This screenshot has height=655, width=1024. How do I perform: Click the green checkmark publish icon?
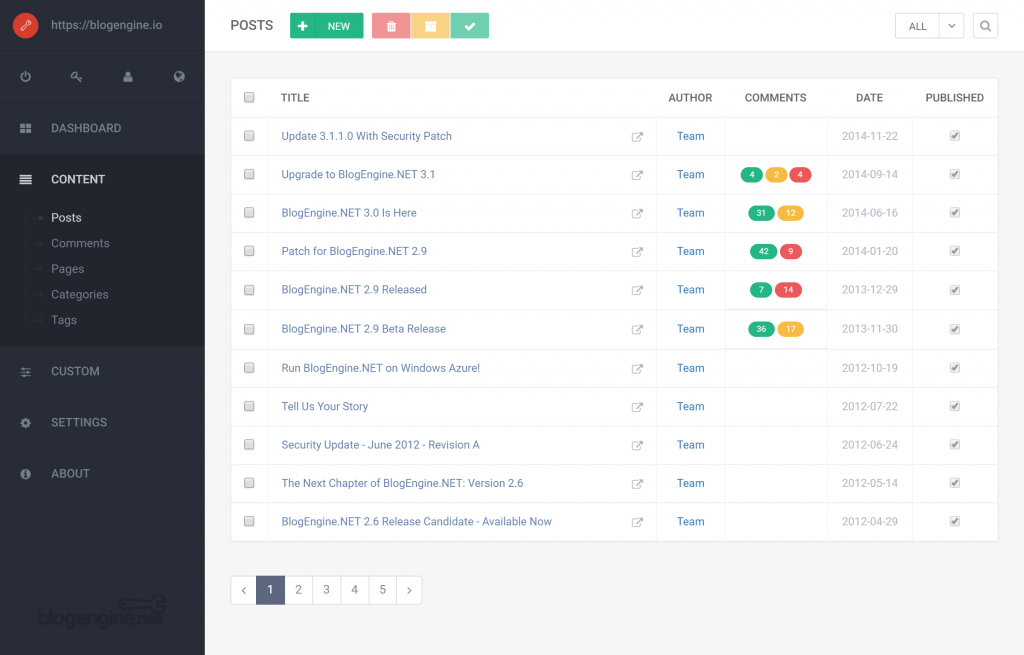470,25
